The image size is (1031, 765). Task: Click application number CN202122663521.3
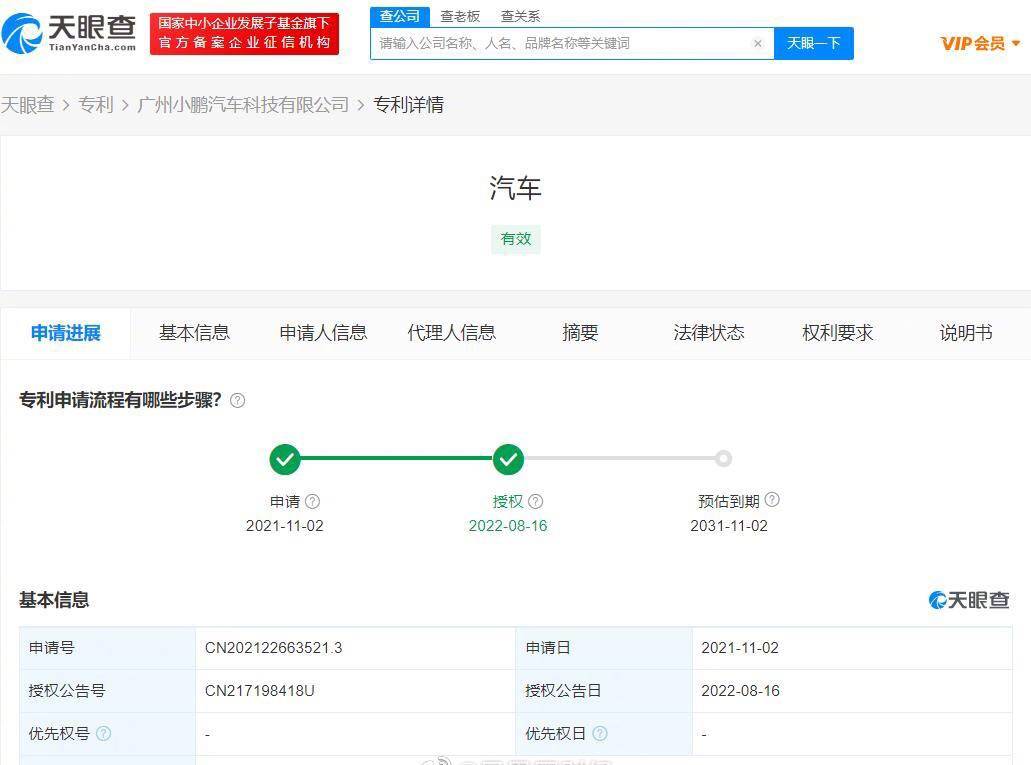click(x=274, y=648)
